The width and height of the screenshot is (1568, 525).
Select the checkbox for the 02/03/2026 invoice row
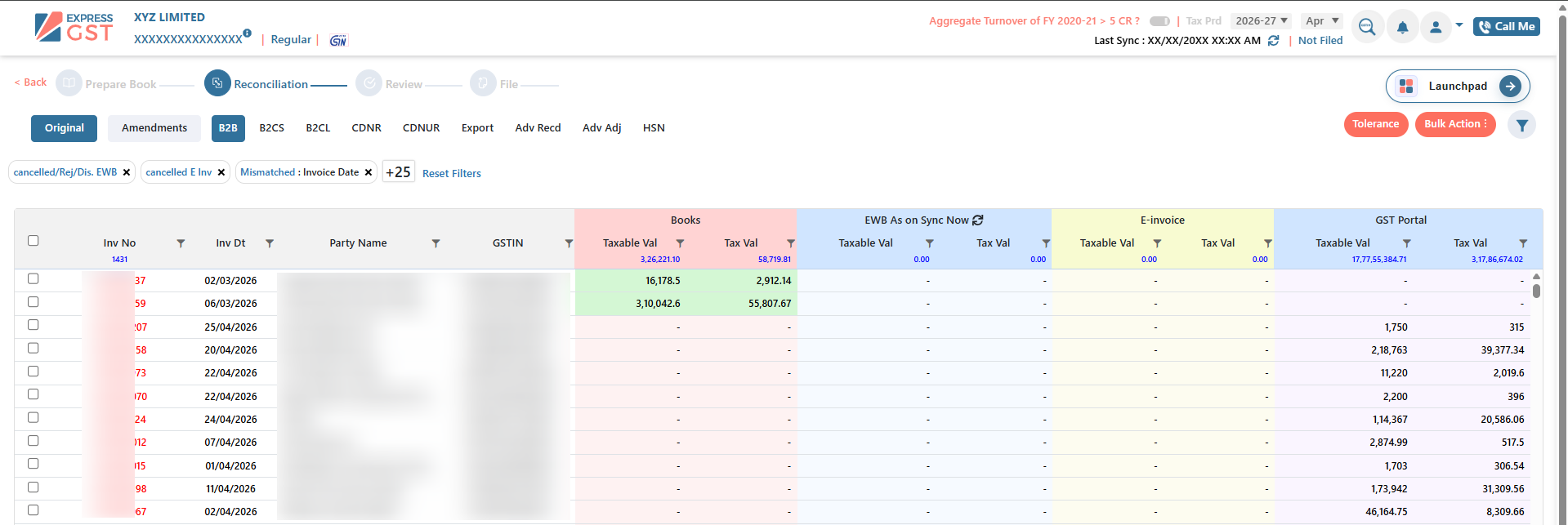point(34,279)
